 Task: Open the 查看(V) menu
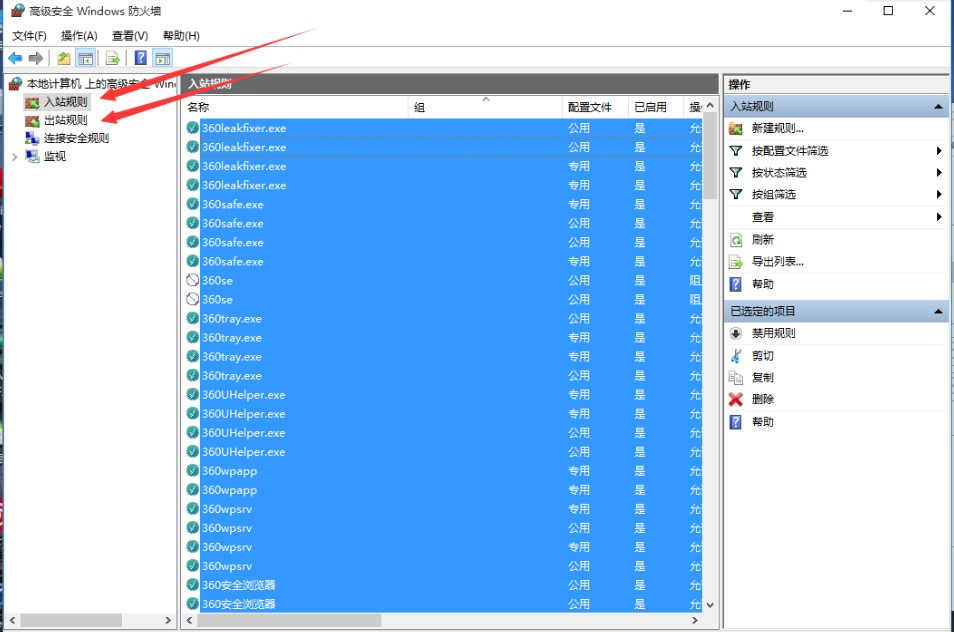pos(130,36)
